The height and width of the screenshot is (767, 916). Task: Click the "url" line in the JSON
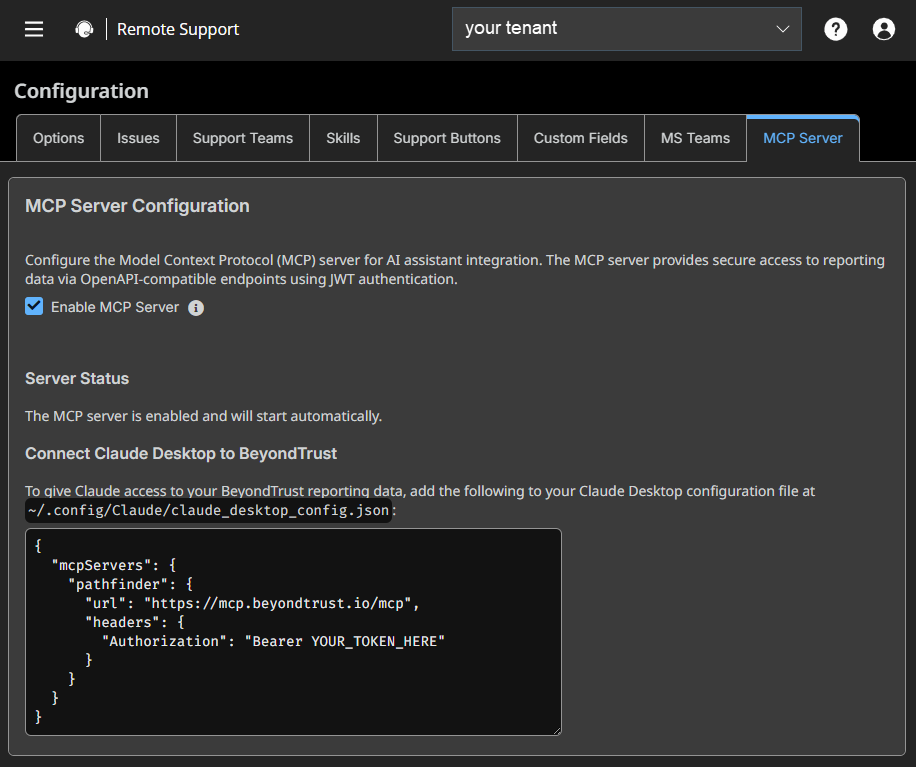click(x=252, y=603)
